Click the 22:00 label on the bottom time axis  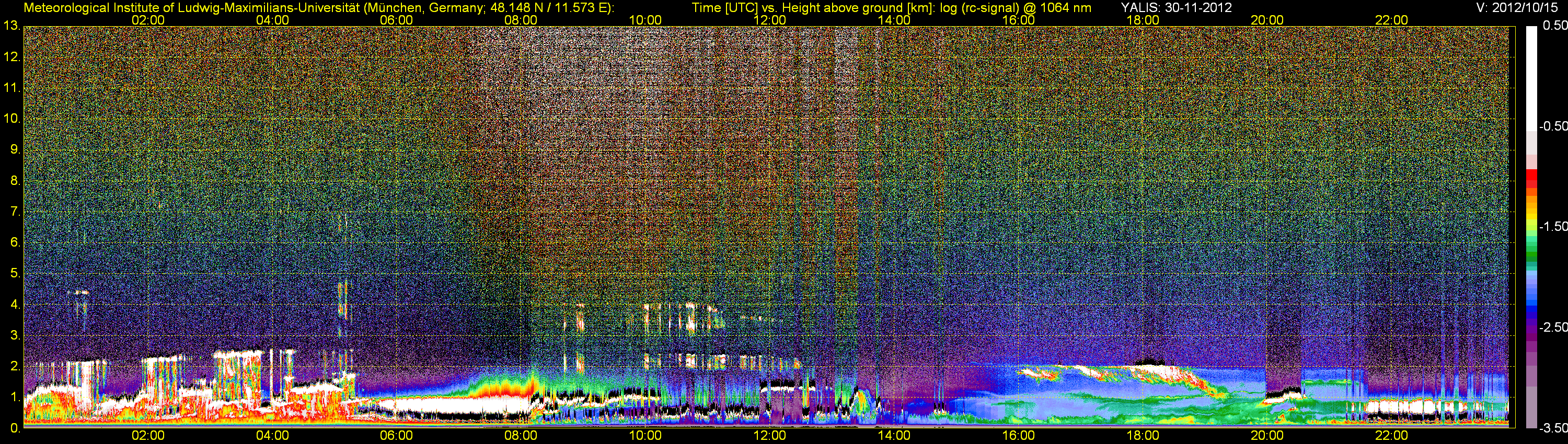coord(1391,436)
